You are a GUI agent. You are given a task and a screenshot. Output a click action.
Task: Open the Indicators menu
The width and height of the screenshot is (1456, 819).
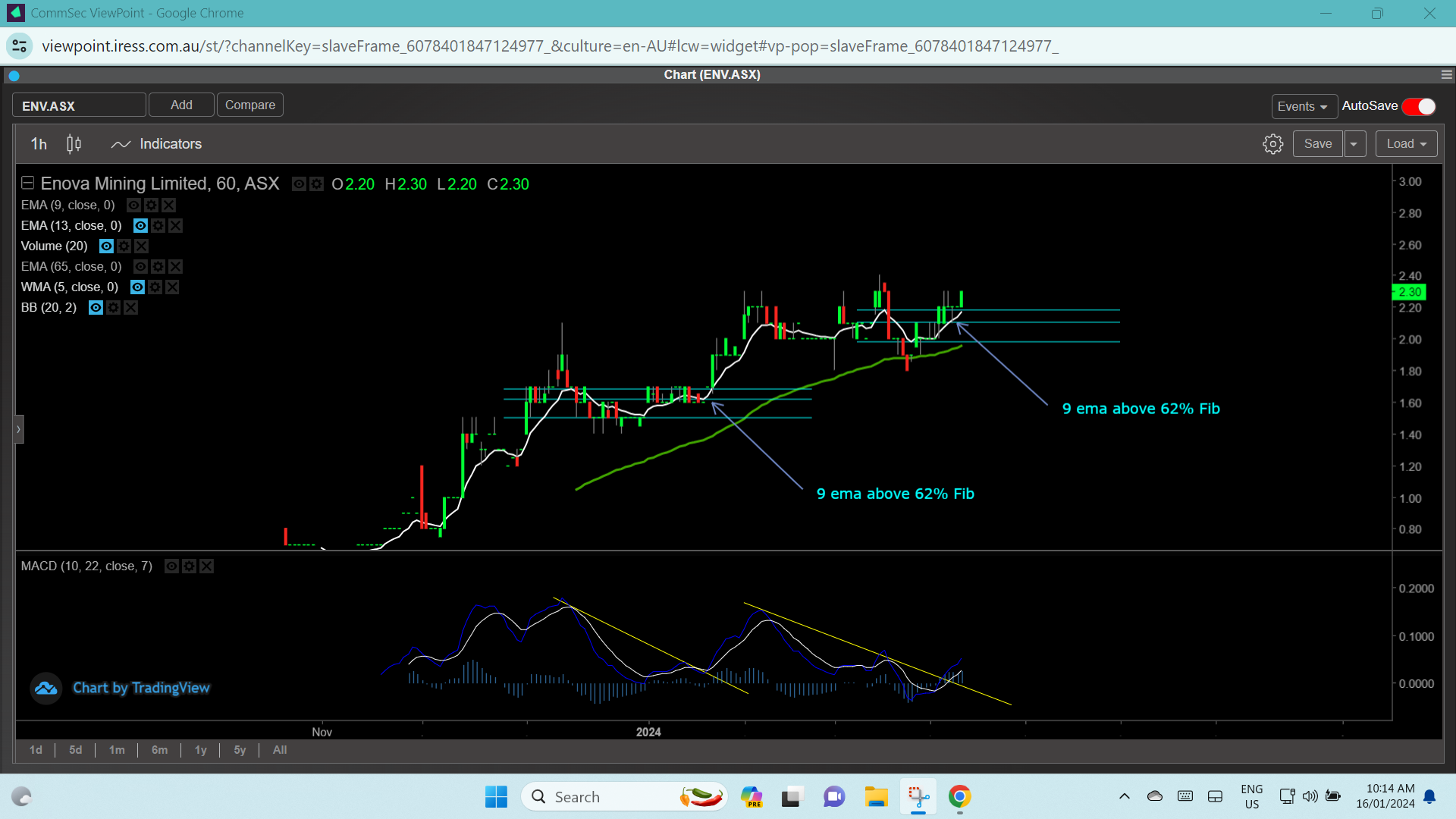156,144
